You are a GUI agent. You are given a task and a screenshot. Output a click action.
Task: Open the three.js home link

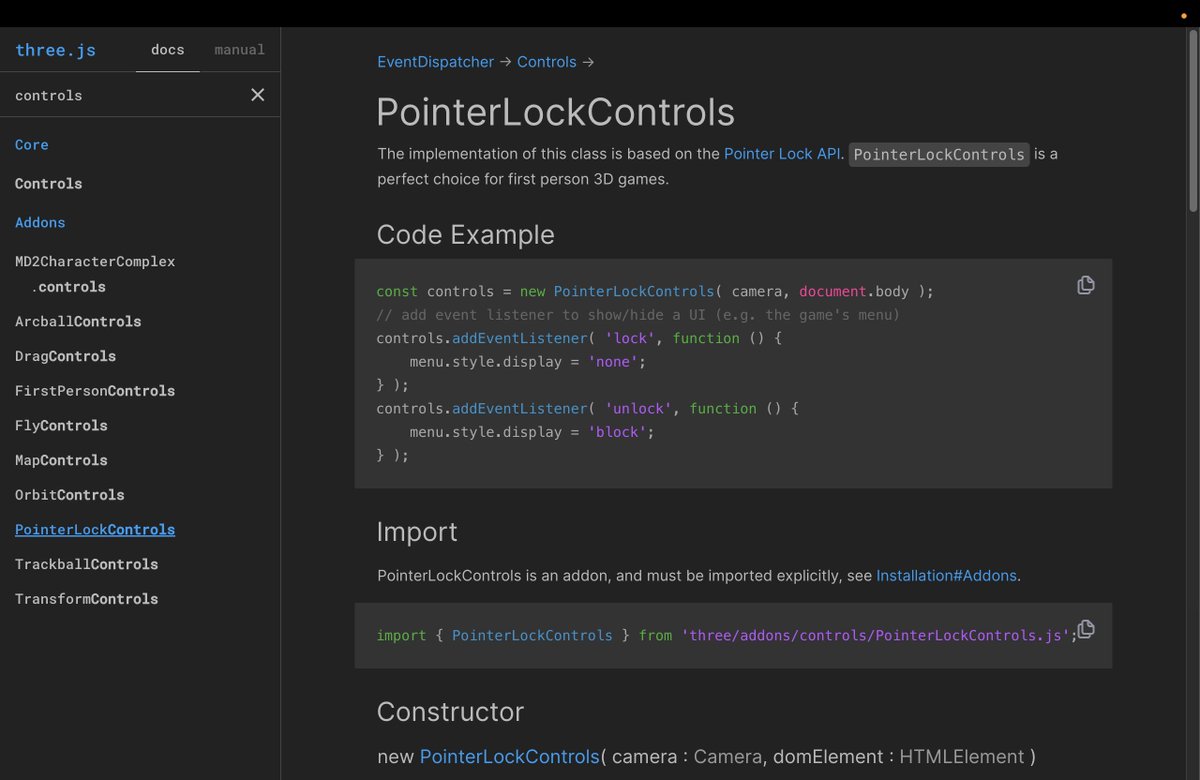[56, 50]
